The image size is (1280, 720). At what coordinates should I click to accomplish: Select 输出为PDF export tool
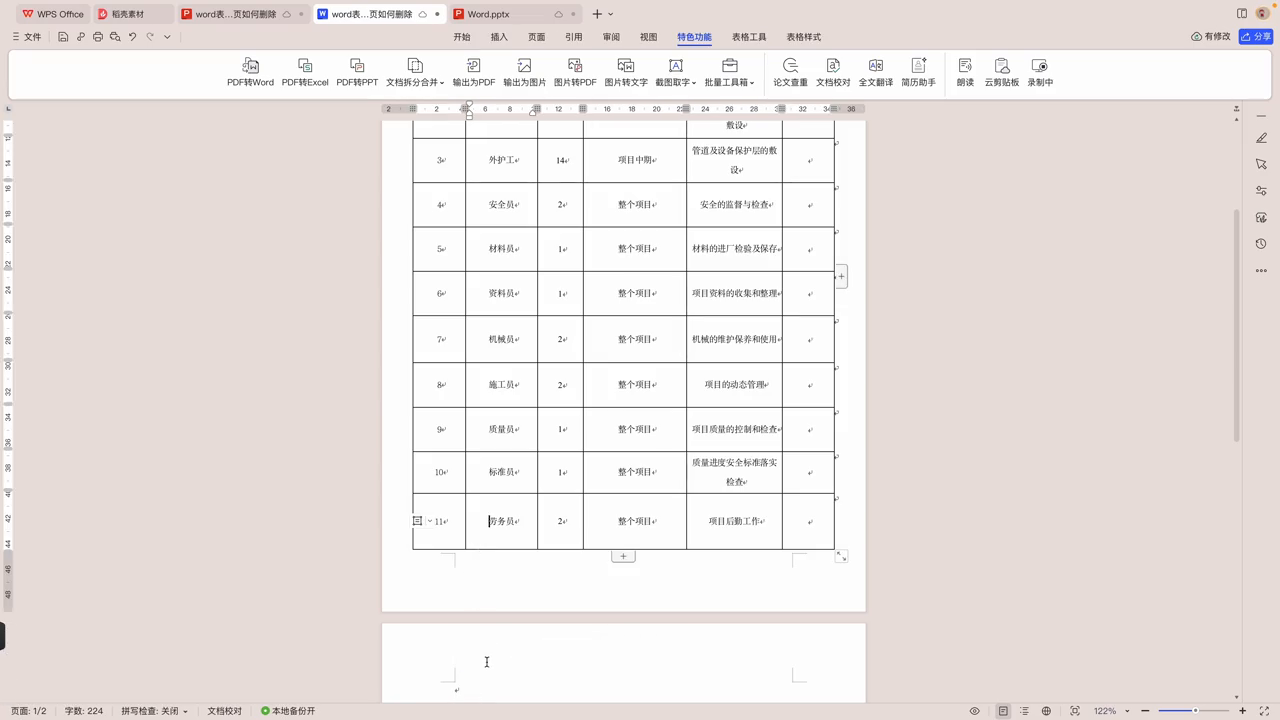point(473,72)
